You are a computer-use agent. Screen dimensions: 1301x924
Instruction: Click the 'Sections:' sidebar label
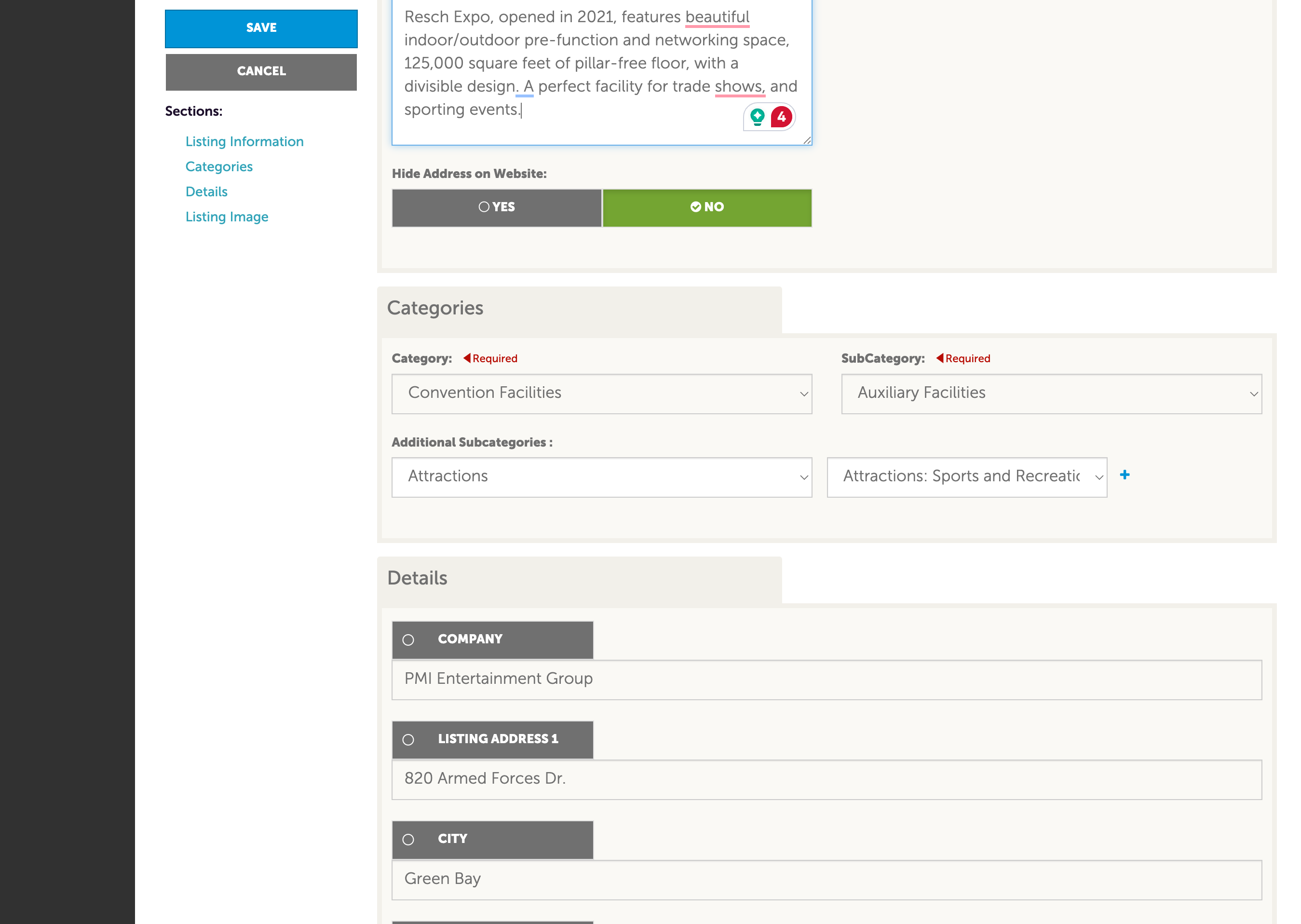coord(193,111)
